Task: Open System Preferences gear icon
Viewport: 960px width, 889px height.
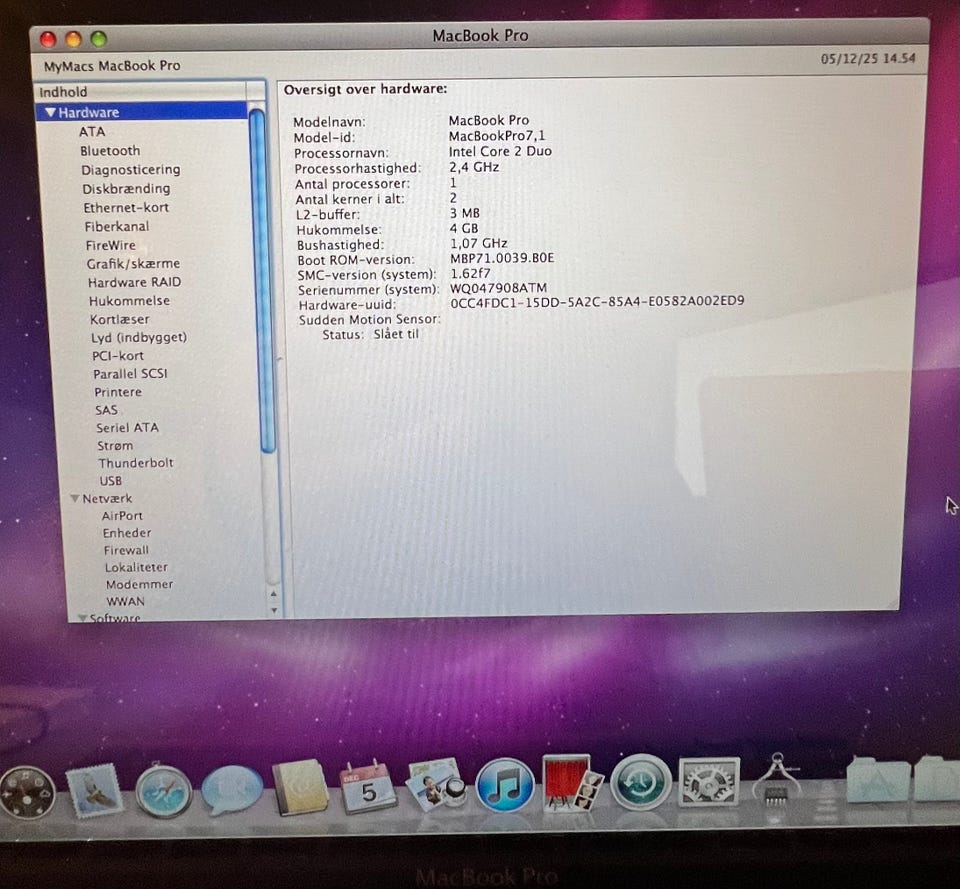Action: 709,782
